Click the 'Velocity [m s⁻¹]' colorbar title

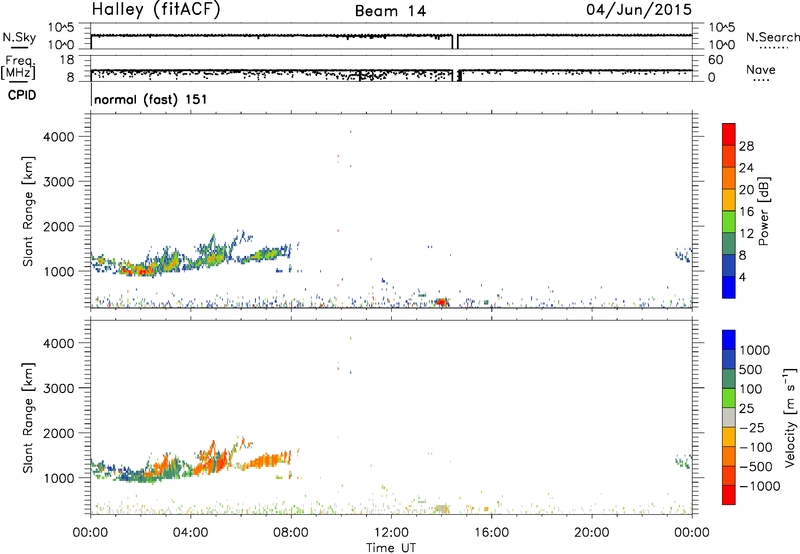[x=790, y=417]
